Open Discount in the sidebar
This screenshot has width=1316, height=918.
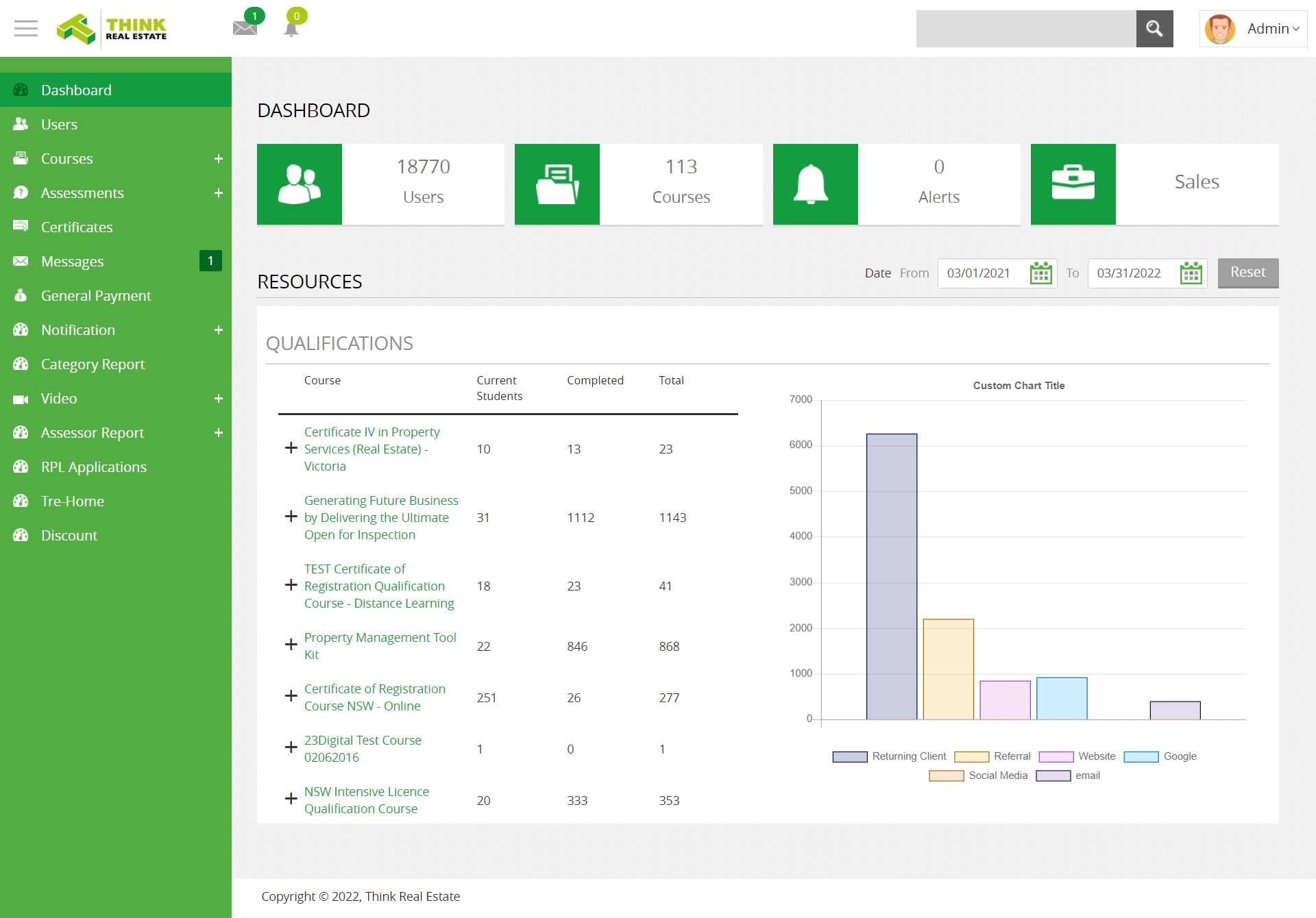coord(116,535)
